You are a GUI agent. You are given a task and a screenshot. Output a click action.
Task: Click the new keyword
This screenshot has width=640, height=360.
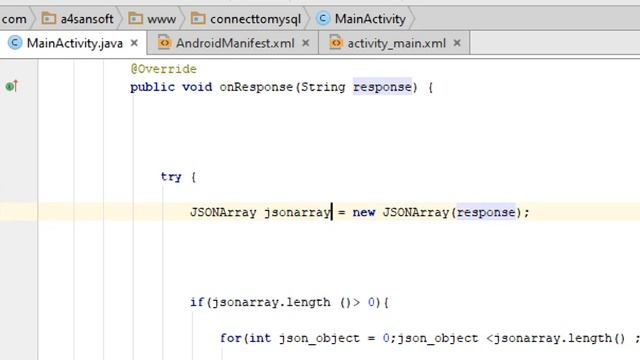[364, 212]
